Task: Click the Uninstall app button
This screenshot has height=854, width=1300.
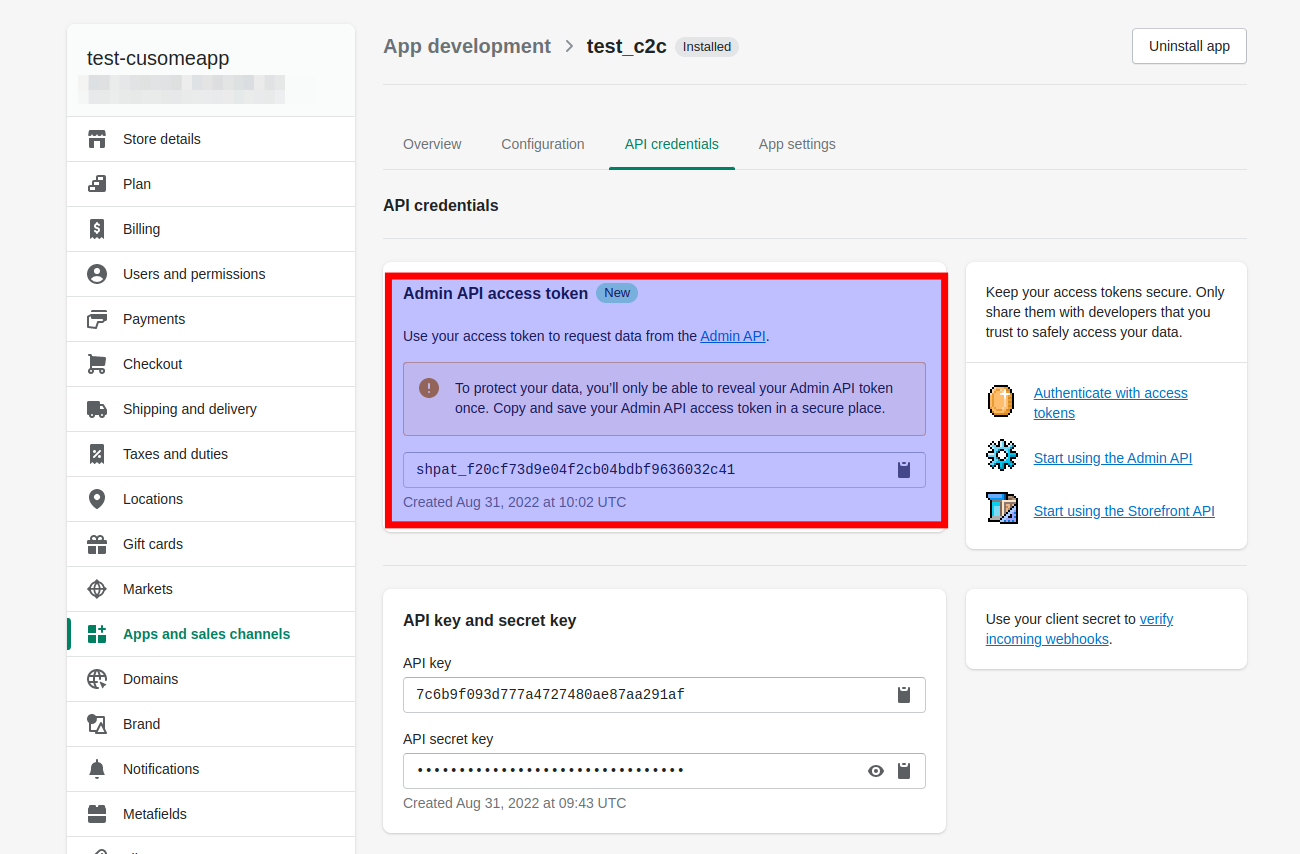Action: tap(1189, 46)
